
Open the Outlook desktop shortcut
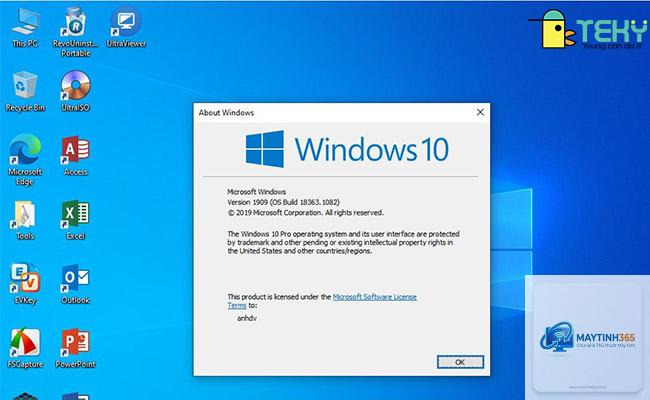[x=75, y=284]
